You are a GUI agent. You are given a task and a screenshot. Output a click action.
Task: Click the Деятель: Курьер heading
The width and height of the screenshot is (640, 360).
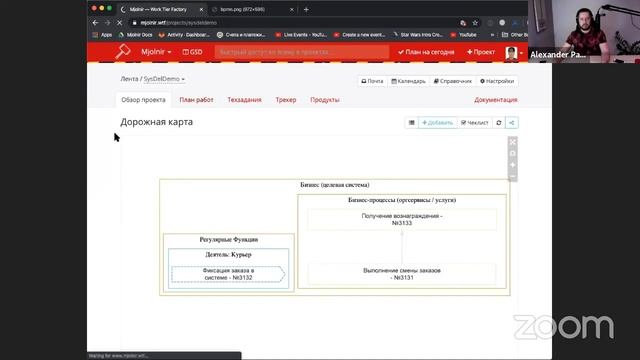[x=228, y=254]
